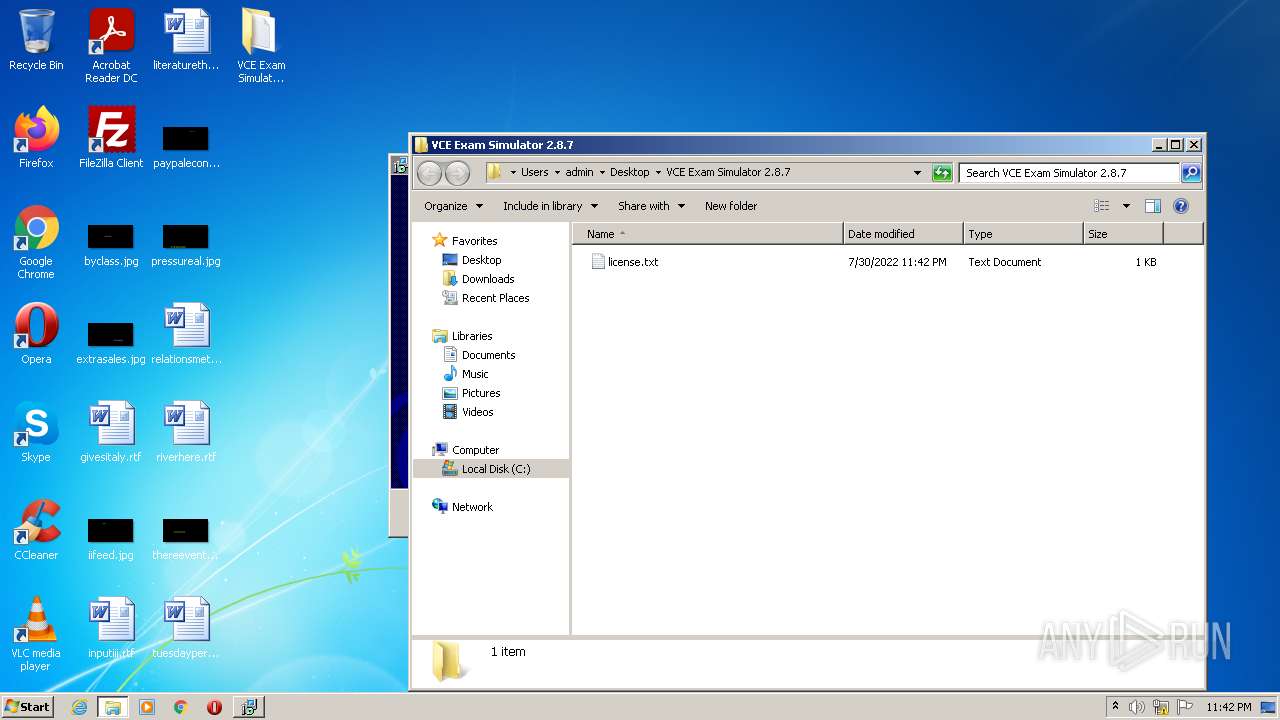Viewport: 1280px width, 720px height.
Task: Click Desktop in the address breadcrumb
Action: (630, 172)
